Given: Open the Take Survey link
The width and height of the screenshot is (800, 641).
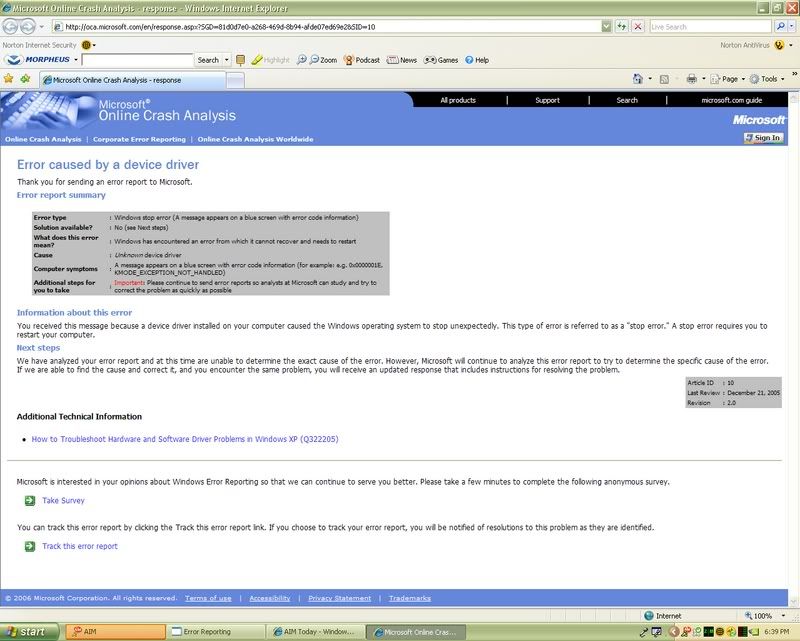Looking at the screenshot, I should (63, 500).
